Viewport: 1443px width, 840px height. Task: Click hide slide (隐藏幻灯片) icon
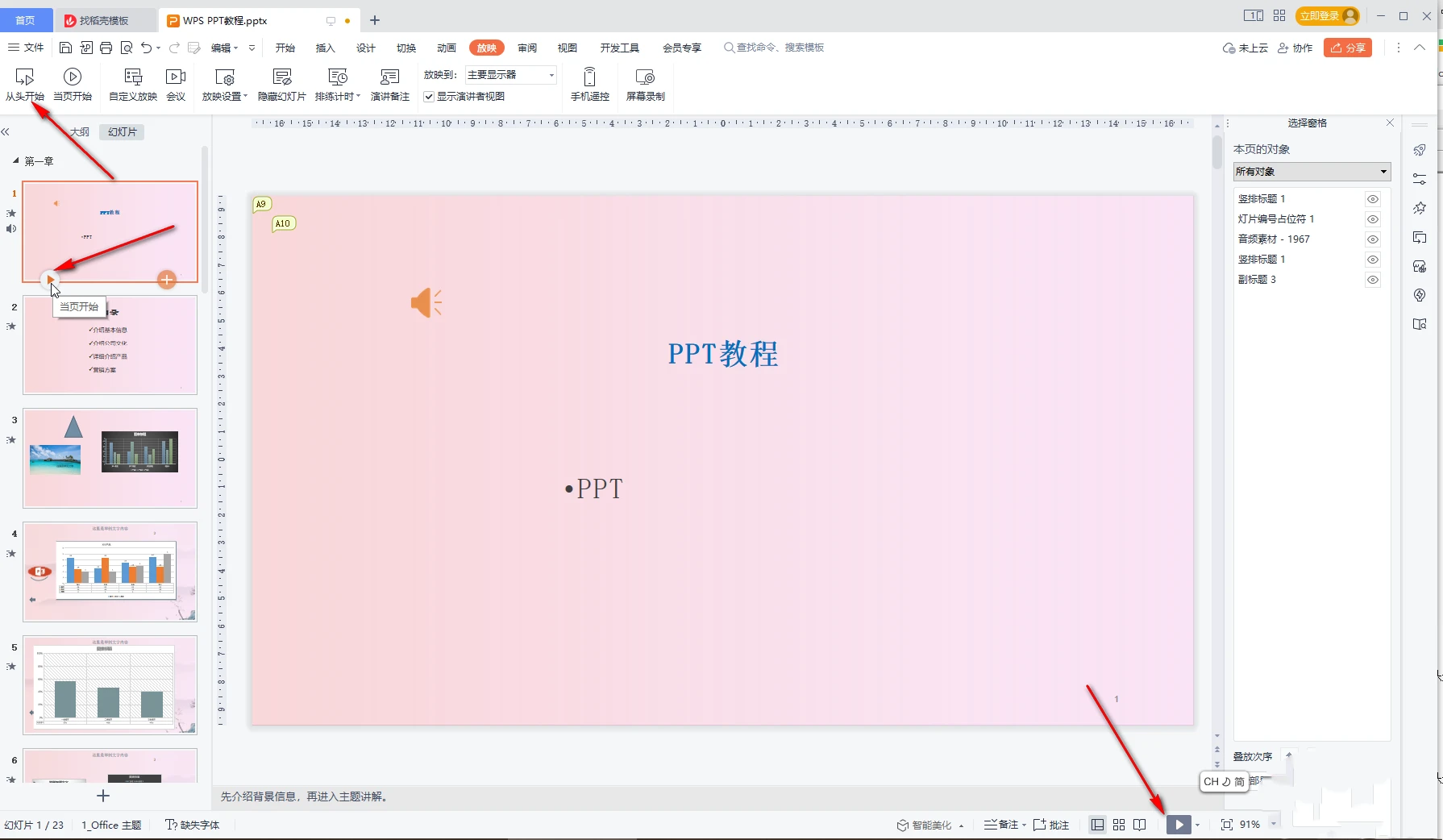pos(282,84)
